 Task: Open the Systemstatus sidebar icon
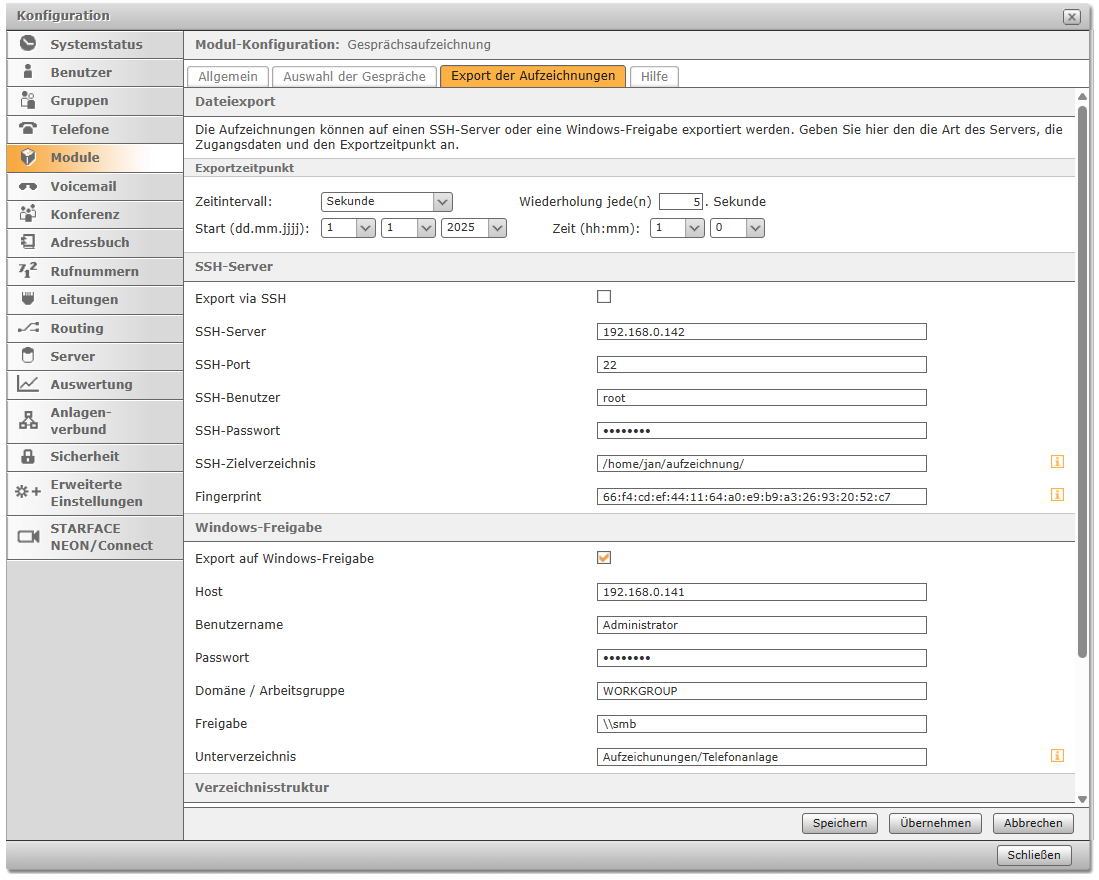(28, 44)
